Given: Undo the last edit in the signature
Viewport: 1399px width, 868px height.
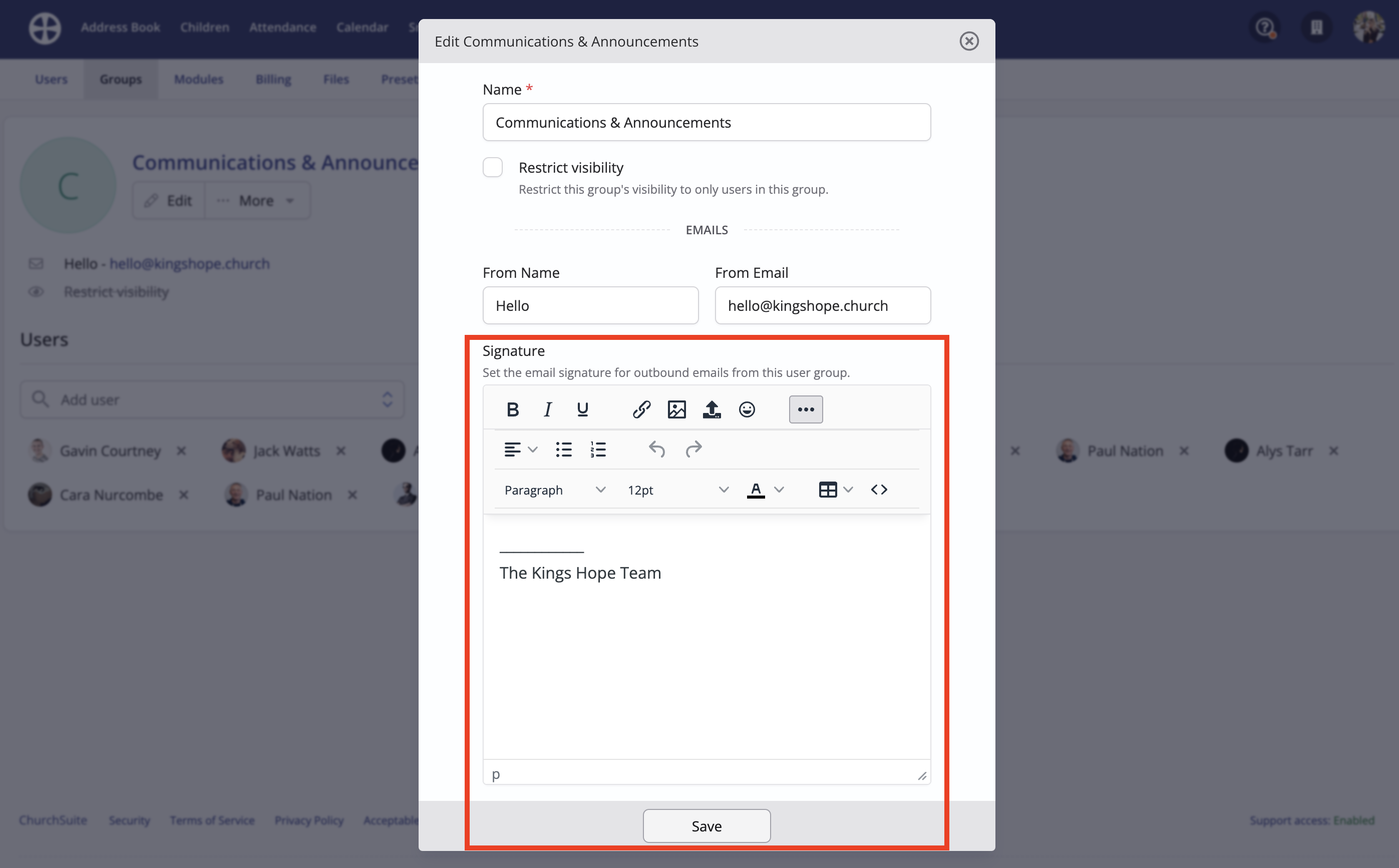Looking at the screenshot, I should (x=657, y=450).
